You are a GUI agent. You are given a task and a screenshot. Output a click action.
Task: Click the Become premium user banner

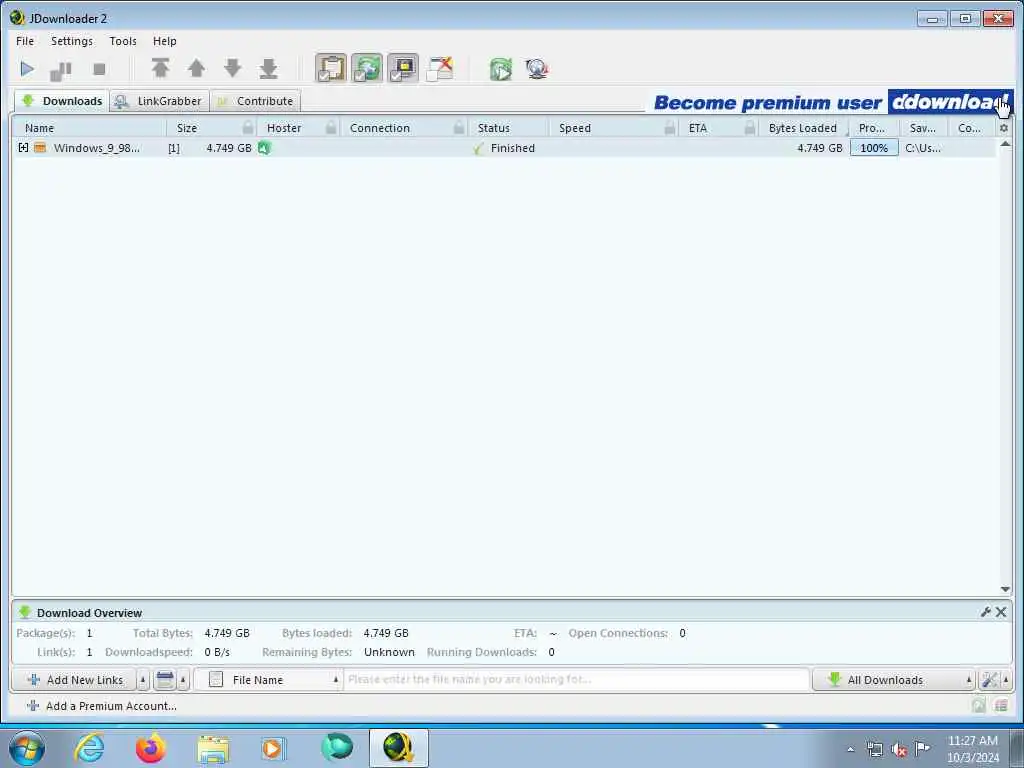tap(833, 102)
